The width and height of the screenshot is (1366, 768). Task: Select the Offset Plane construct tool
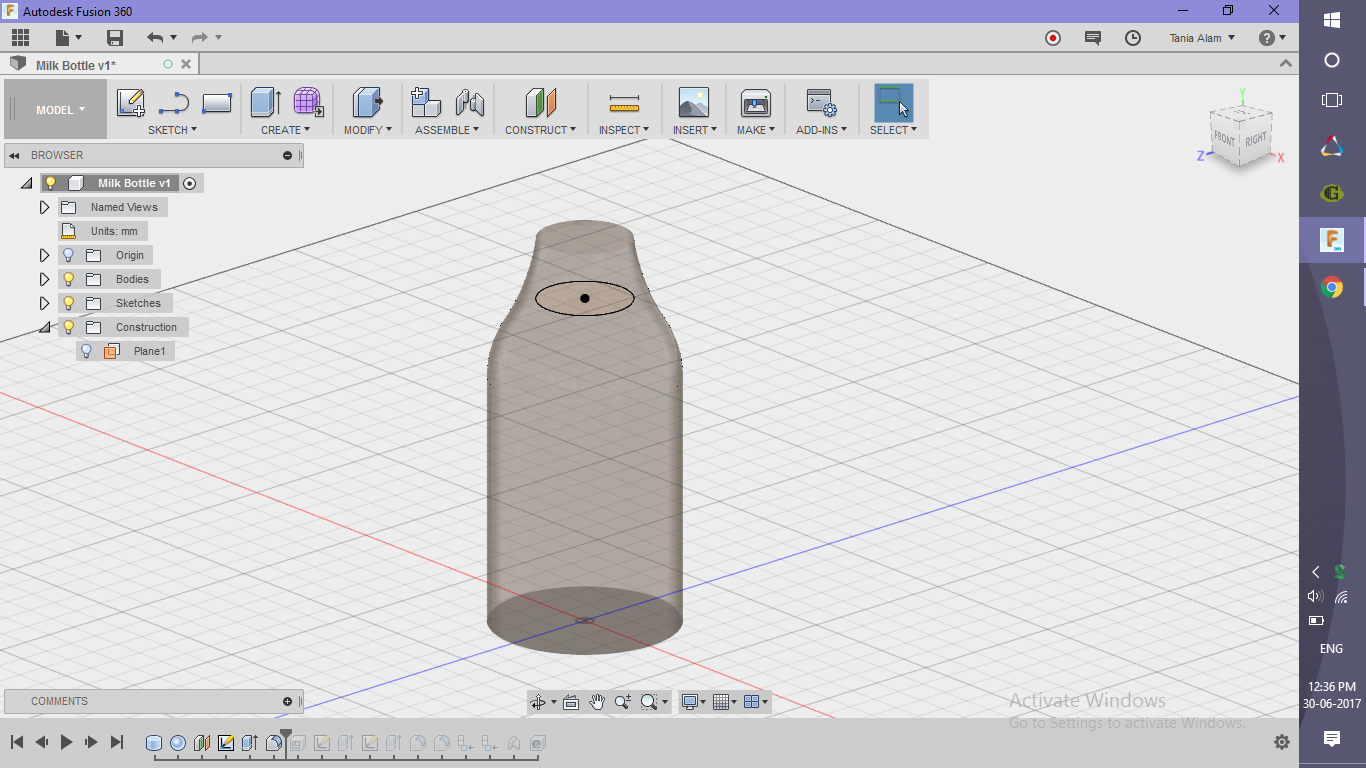[540, 103]
